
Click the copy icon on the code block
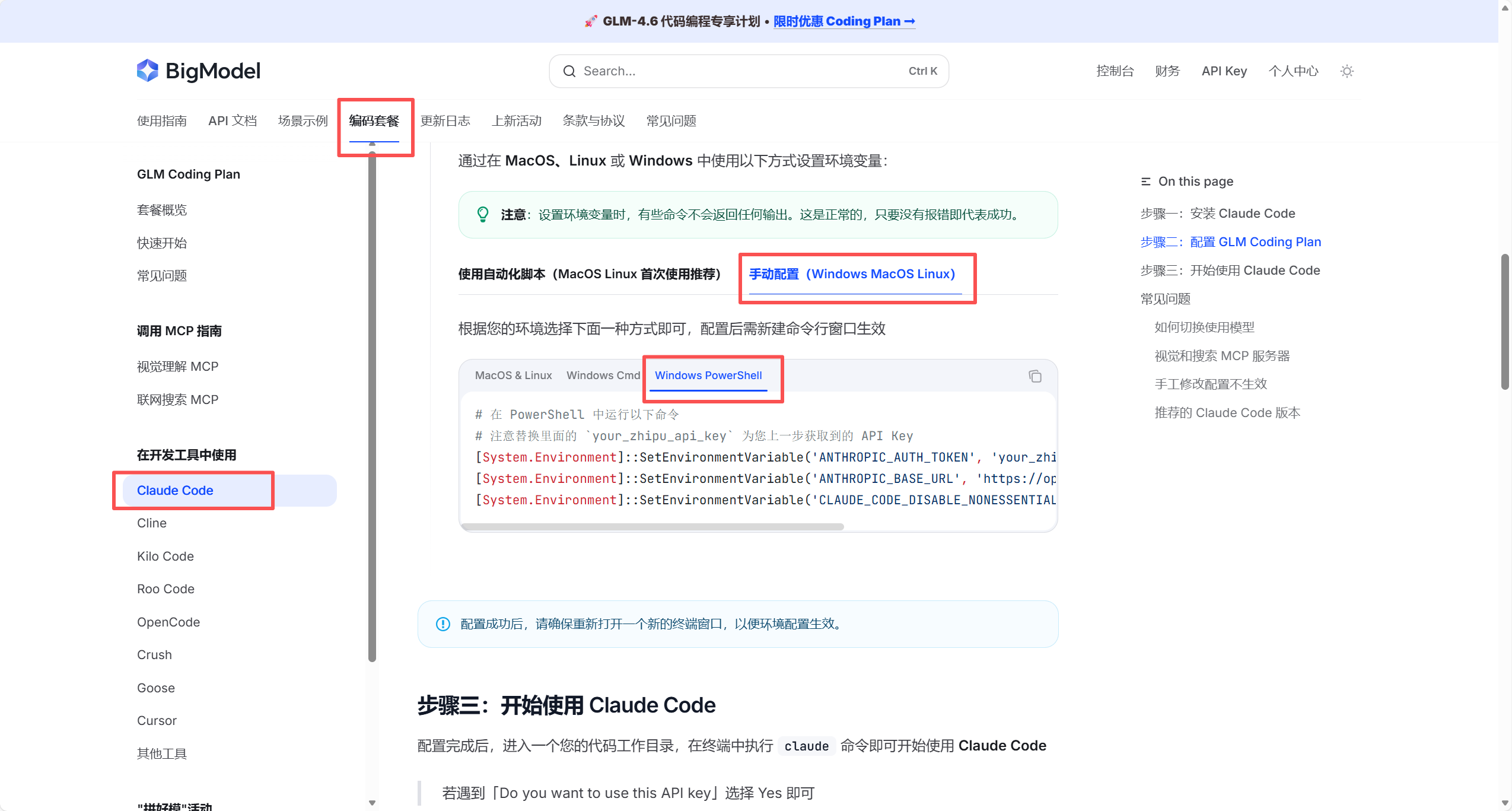pos(1034,377)
